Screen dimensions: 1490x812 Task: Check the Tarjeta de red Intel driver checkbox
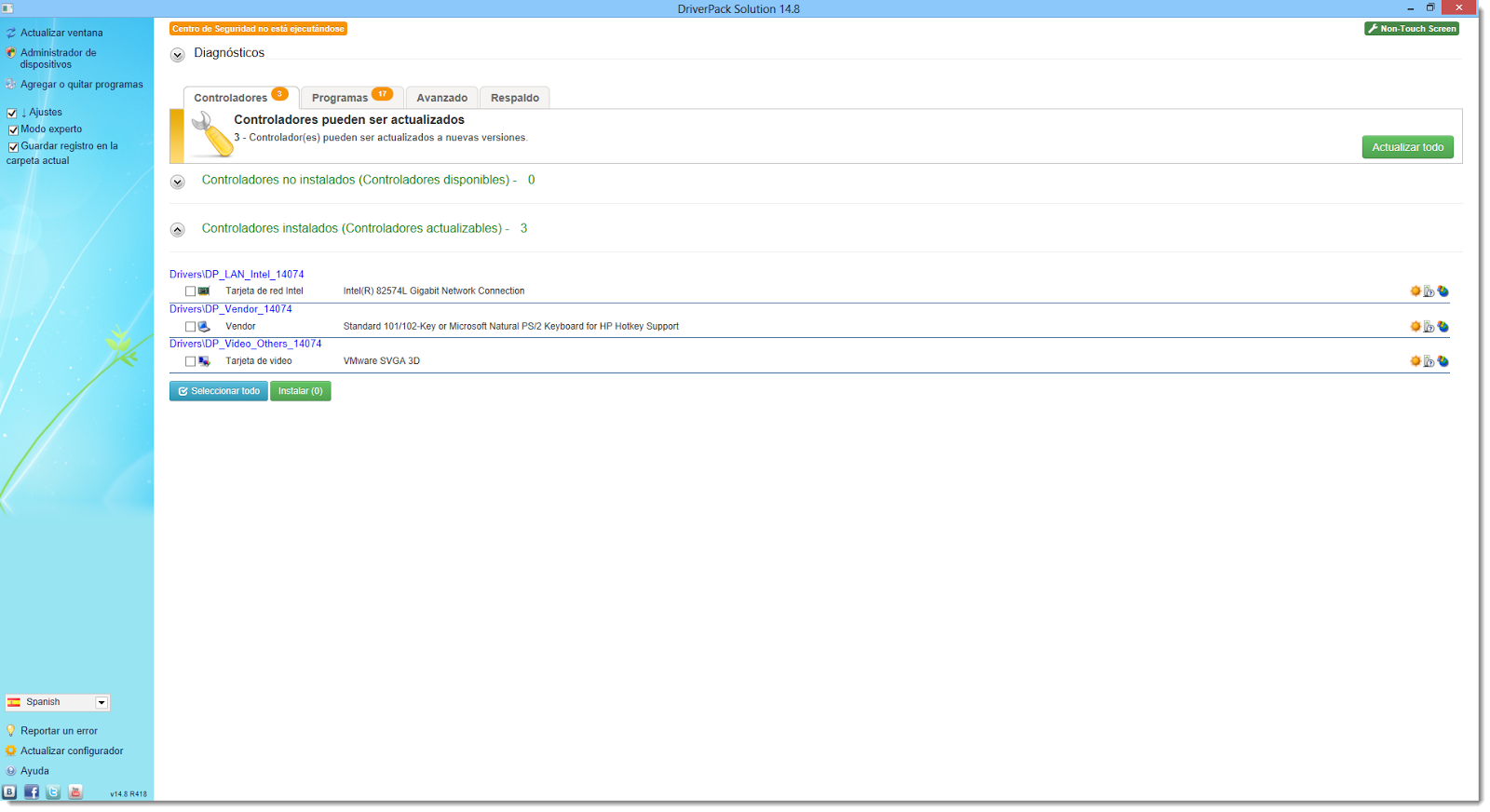(190, 291)
